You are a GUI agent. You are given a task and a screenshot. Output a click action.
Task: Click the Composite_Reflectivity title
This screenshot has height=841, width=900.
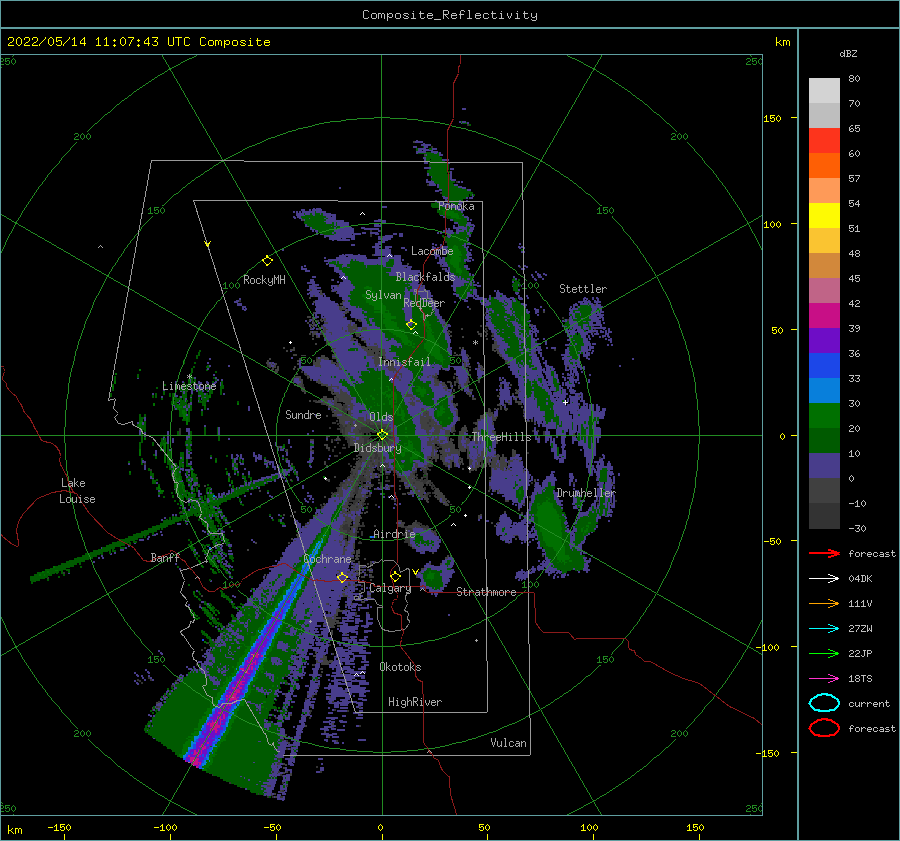(450, 15)
